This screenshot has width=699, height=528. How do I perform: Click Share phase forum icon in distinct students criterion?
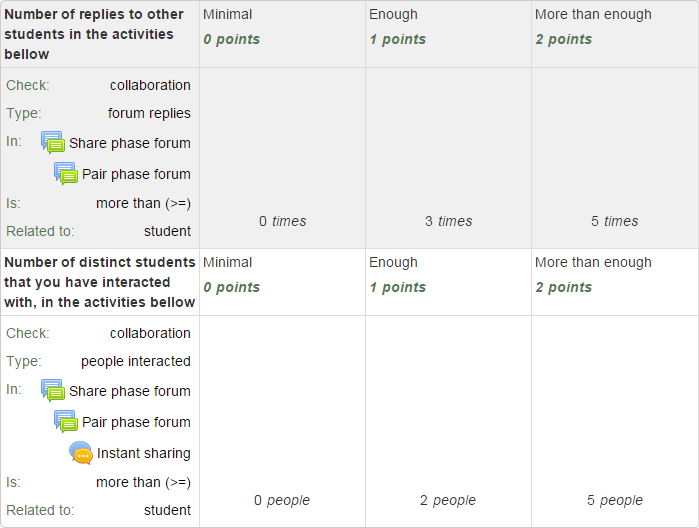[x=53, y=390]
